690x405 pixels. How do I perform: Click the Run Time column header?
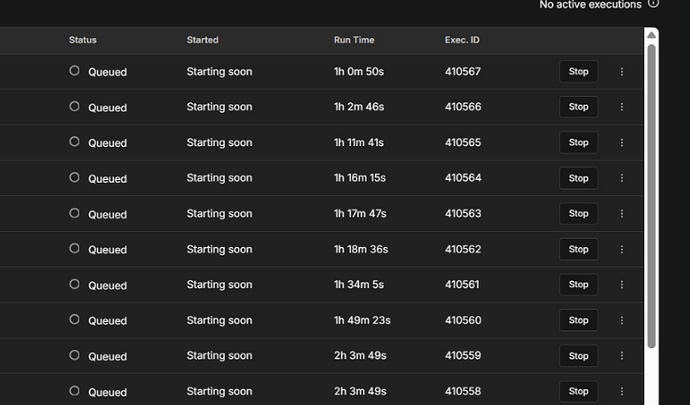[354, 40]
